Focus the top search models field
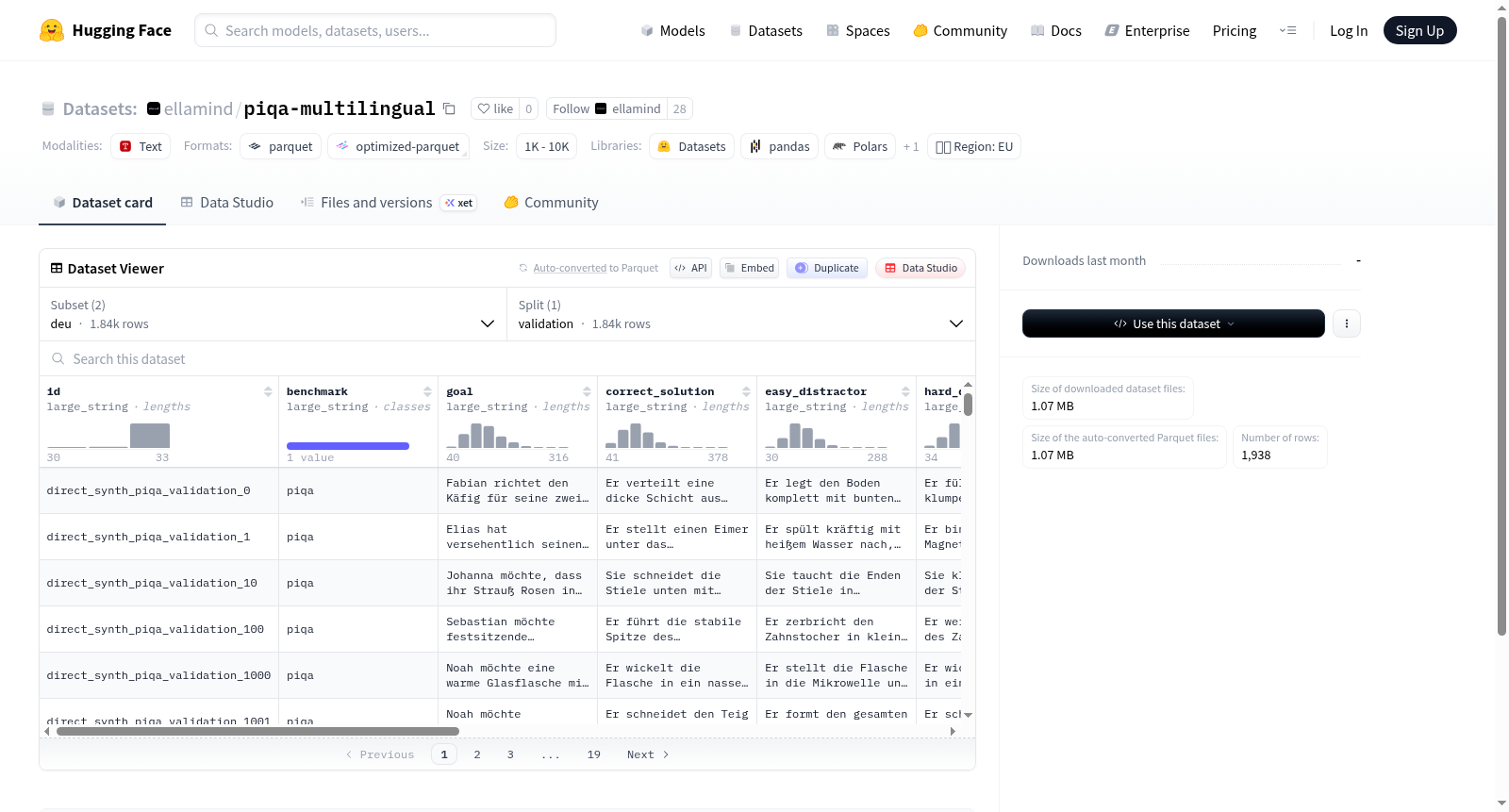The height and width of the screenshot is (812, 1509). tap(375, 30)
